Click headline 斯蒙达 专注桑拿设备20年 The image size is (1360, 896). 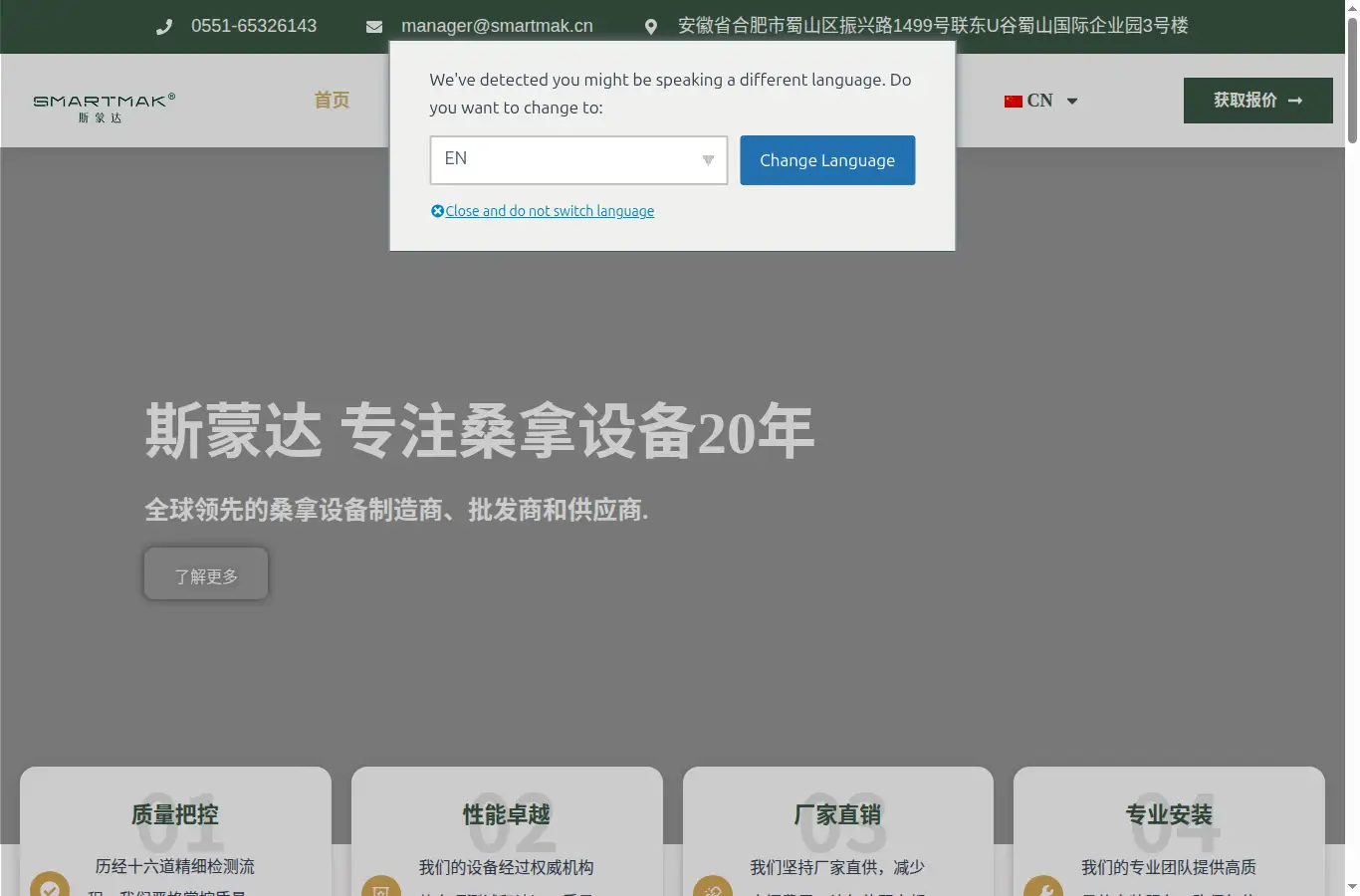[x=480, y=431]
